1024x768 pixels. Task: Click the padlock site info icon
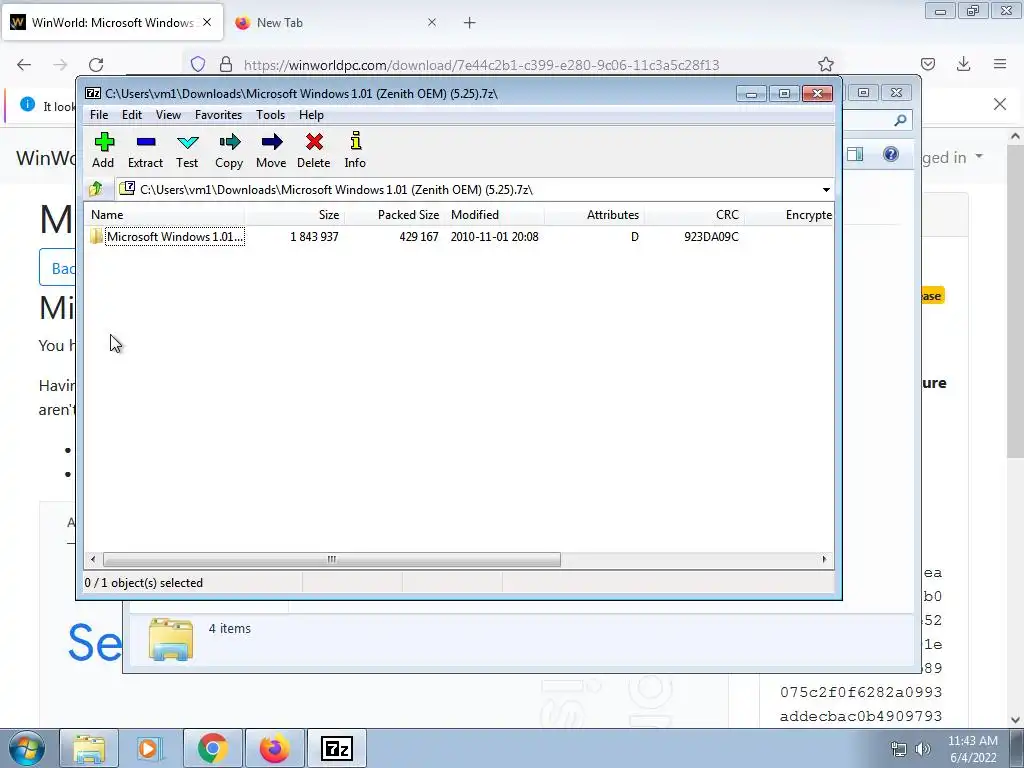coord(226,64)
